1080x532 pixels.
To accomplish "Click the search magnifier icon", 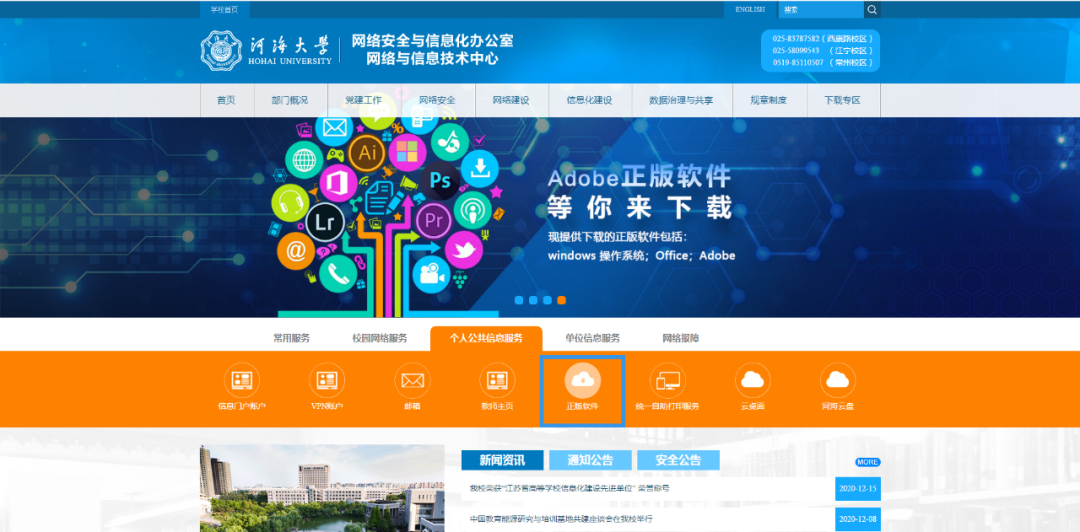I will pyautogui.click(x=872, y=10).
